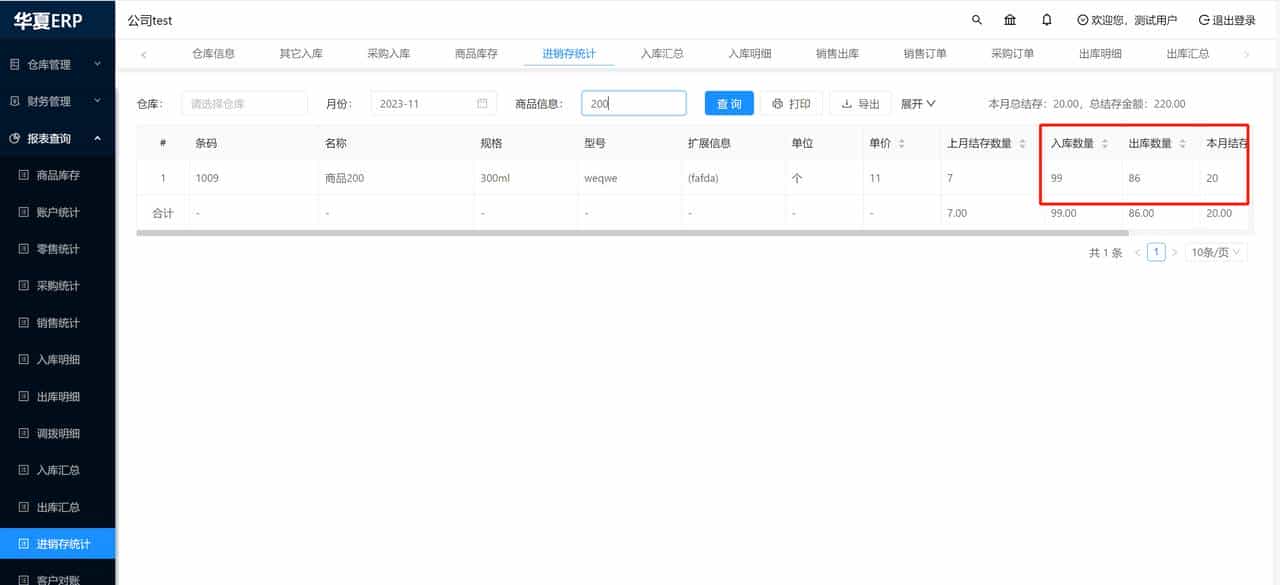Click the blue 查询 query button

pyautogui.click(x=729, y=103)
